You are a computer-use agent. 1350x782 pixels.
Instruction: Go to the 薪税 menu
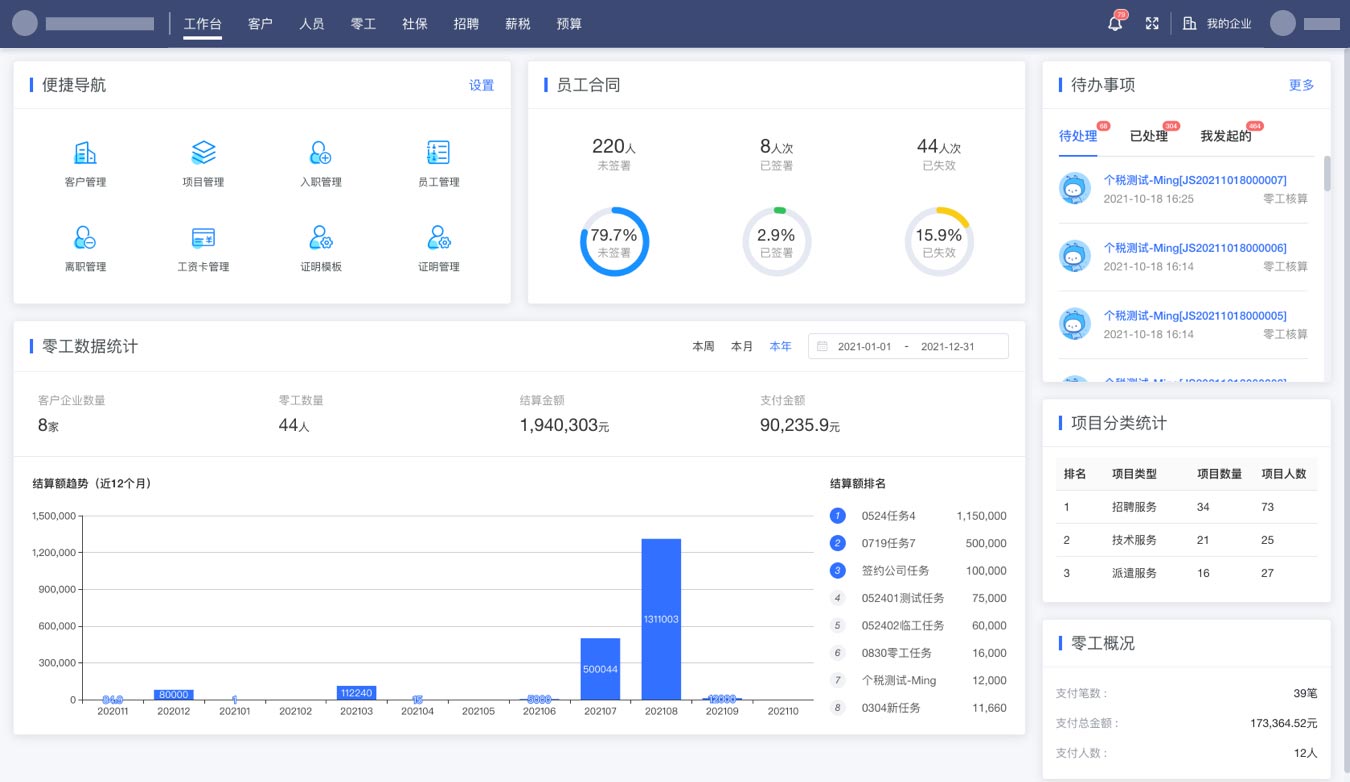517,24
